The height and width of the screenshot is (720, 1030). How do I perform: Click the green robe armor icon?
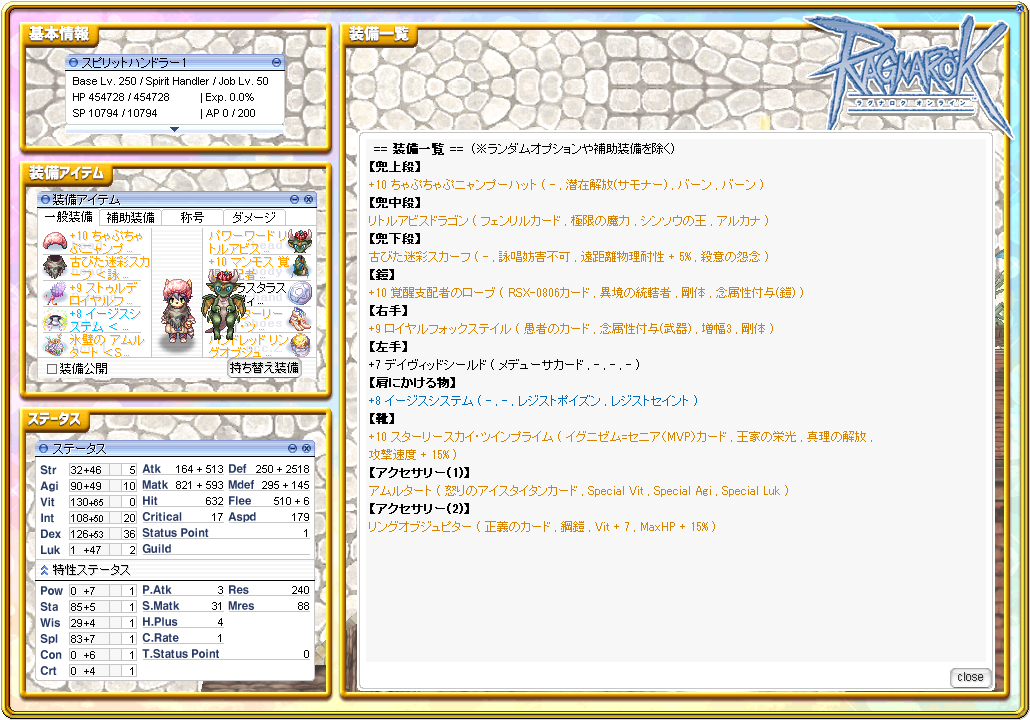click(x=300, y=267)
